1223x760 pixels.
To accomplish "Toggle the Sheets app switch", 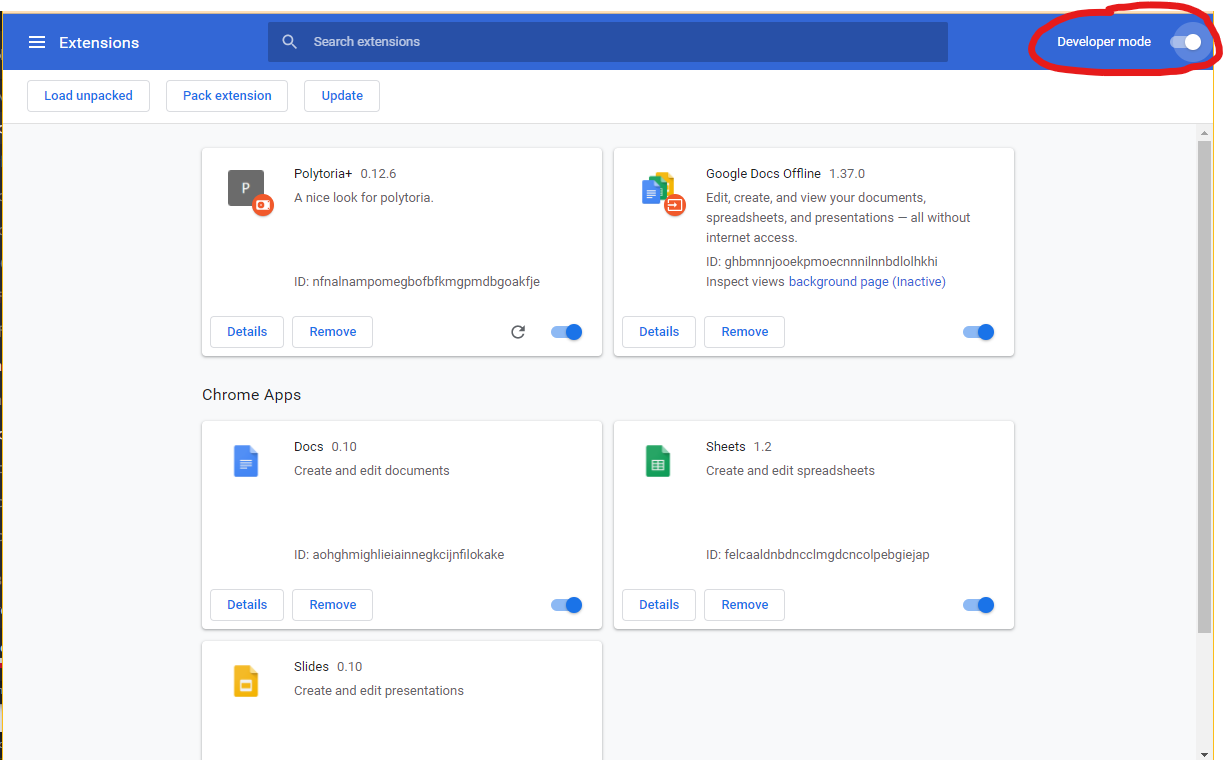I will point(978,604).
